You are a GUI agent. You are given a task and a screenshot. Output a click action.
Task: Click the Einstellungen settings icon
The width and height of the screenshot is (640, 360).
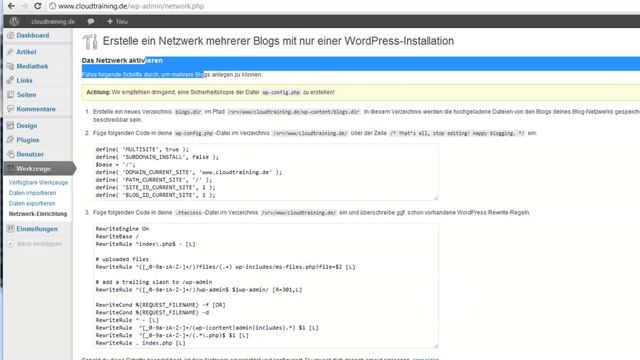10,229
